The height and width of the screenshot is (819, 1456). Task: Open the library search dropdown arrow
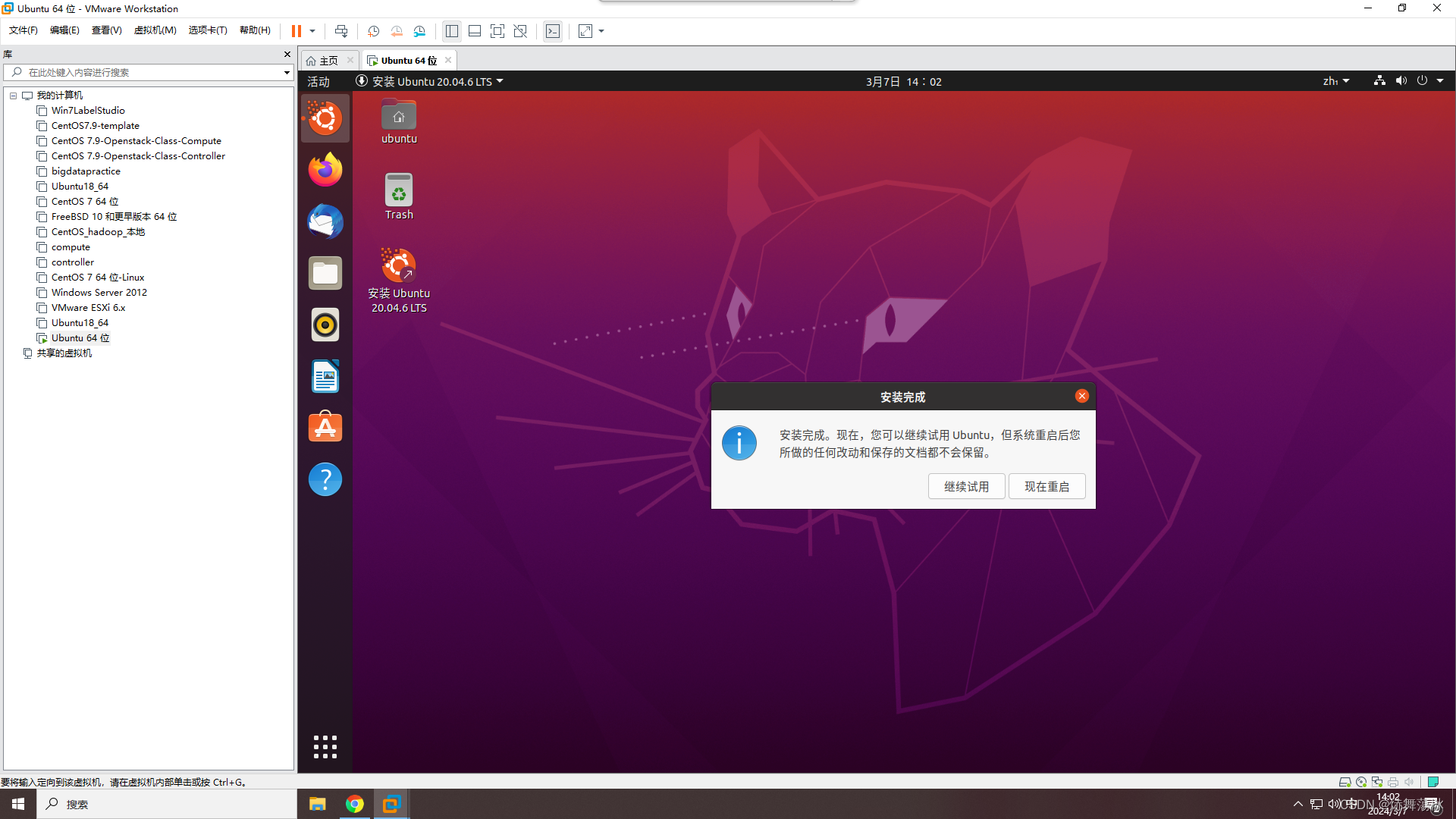pos(287,73)
